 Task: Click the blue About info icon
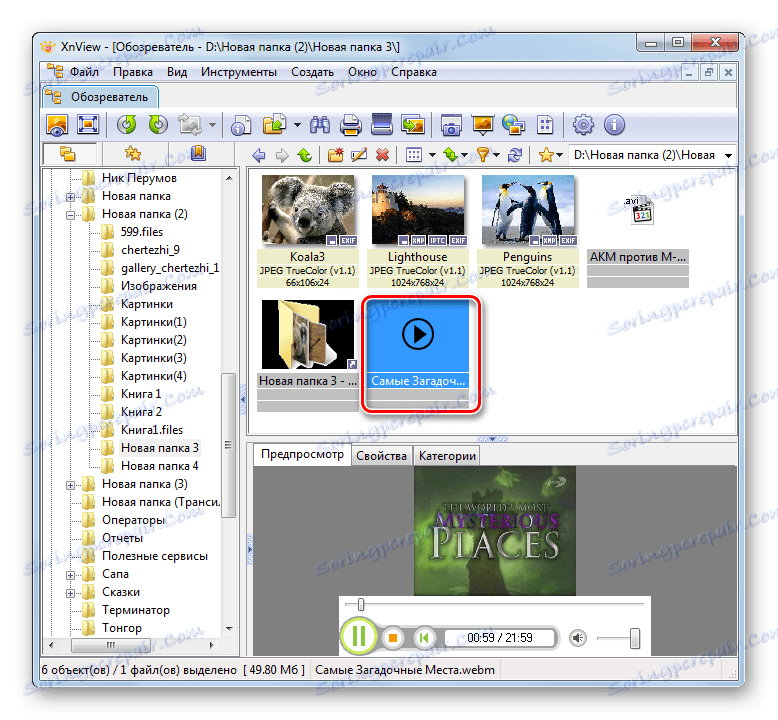coord(614,125)
